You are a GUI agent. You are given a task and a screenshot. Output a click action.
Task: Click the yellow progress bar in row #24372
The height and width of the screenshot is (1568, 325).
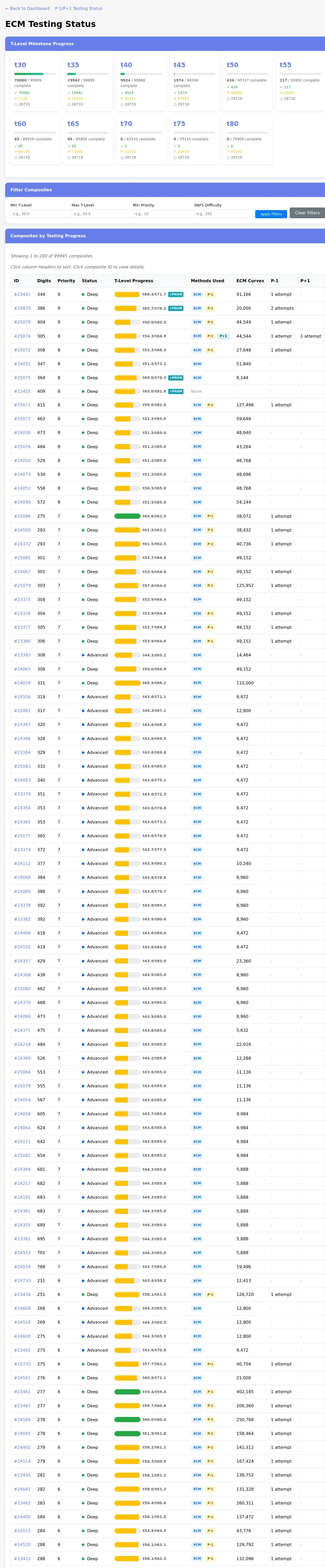(x=127, y=544)
